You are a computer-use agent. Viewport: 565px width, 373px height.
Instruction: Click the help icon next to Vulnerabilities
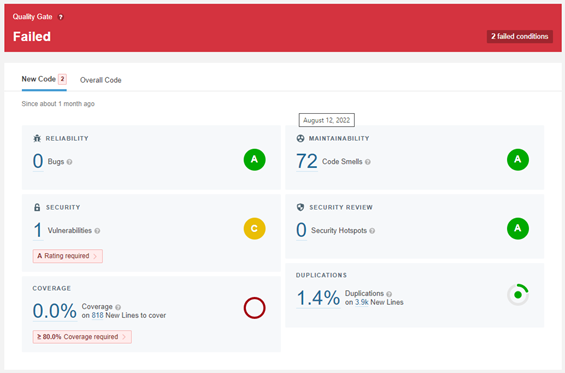click(97, 231)
